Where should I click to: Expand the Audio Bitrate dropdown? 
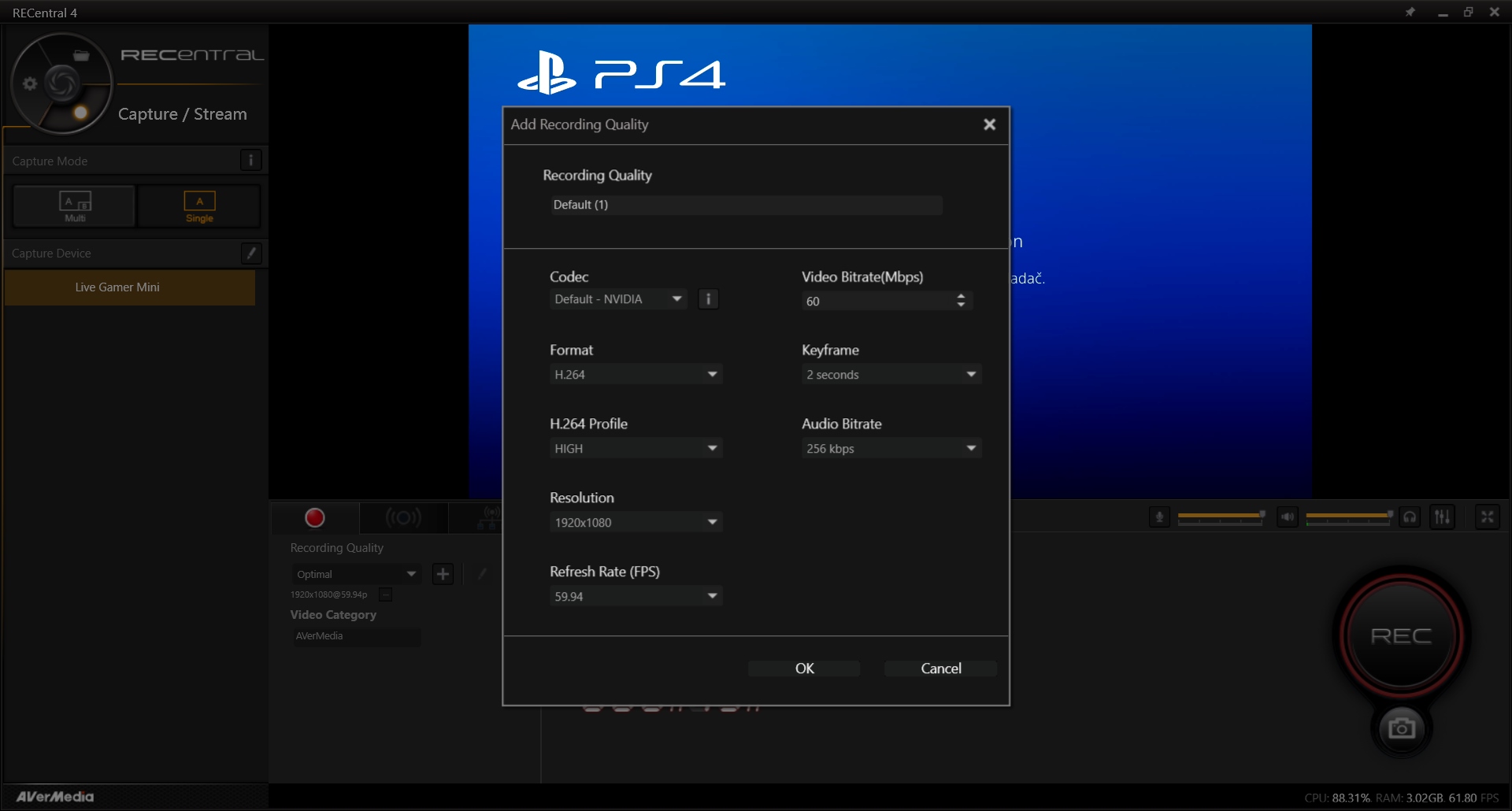tap(891, 448)
